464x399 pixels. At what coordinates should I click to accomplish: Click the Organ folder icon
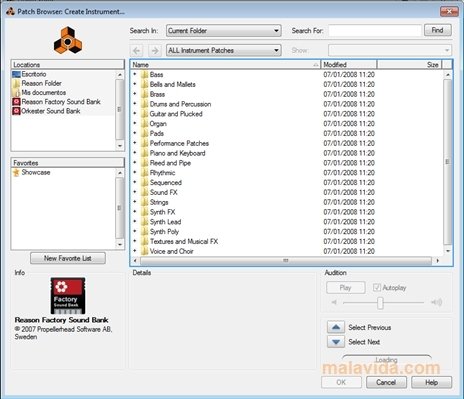click(x=144, y=124)
